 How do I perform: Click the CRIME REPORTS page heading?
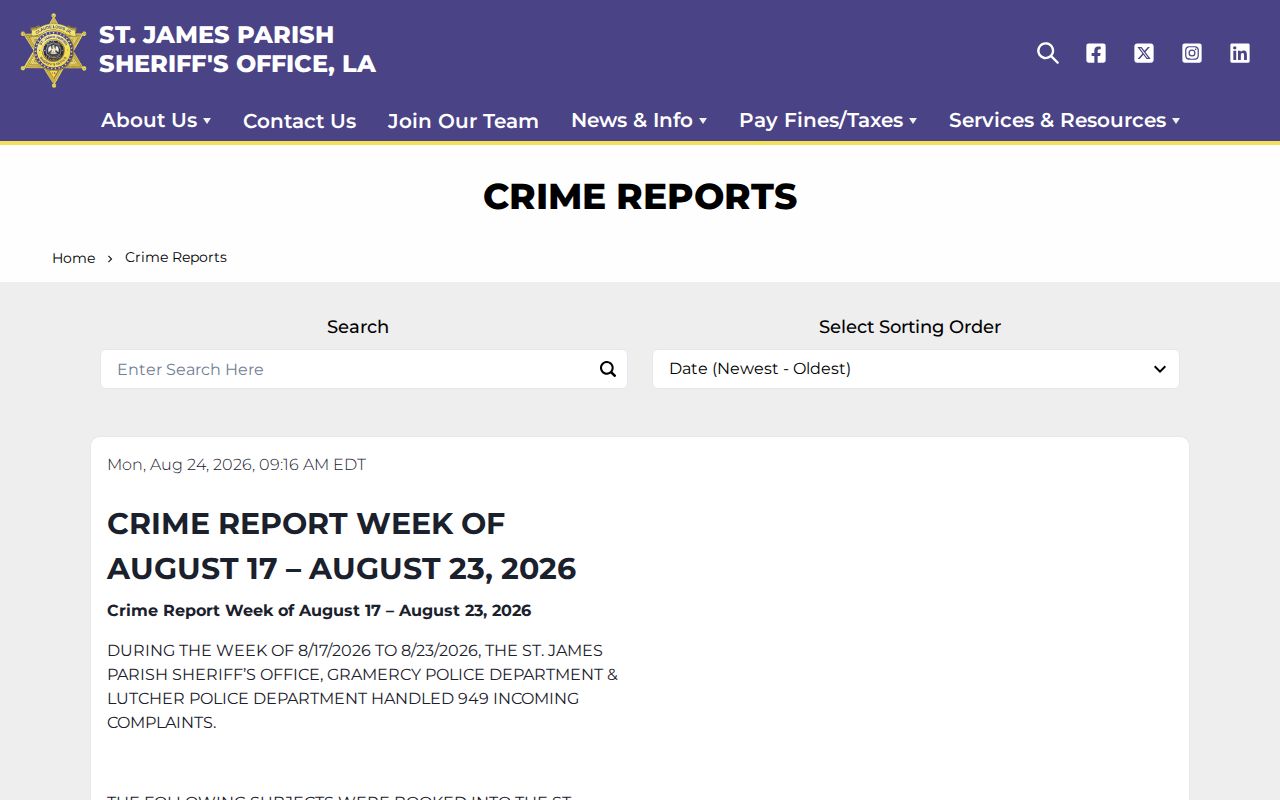[x=640, y=197]
